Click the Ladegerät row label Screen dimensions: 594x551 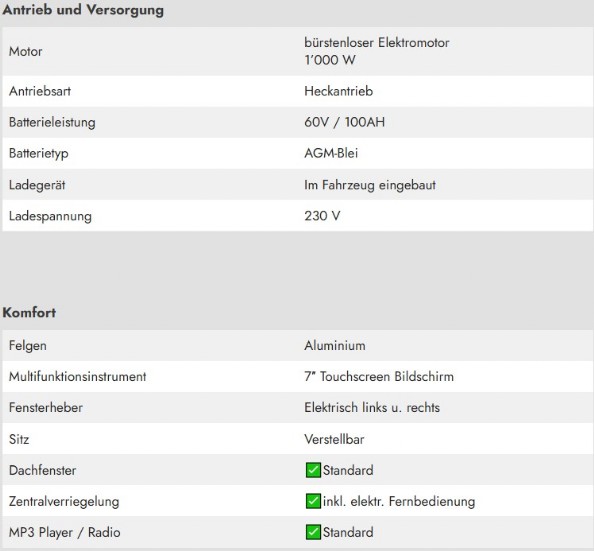[x=37, y=185]
